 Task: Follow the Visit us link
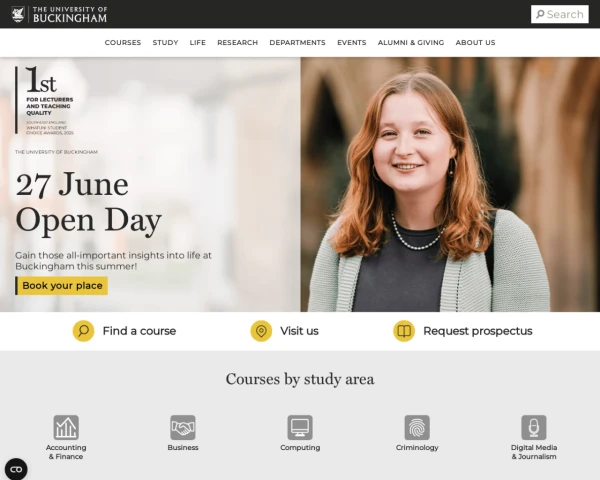[x=299, y=331]
